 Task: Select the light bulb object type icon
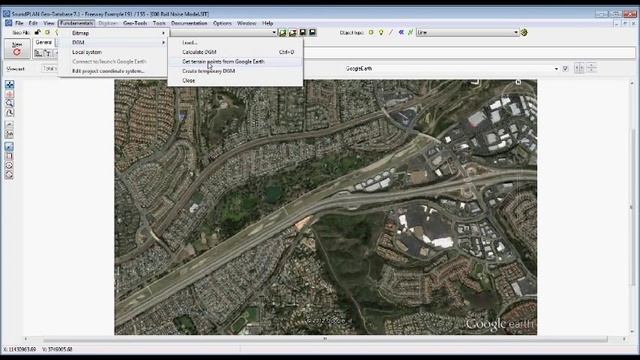click(381, 32)
